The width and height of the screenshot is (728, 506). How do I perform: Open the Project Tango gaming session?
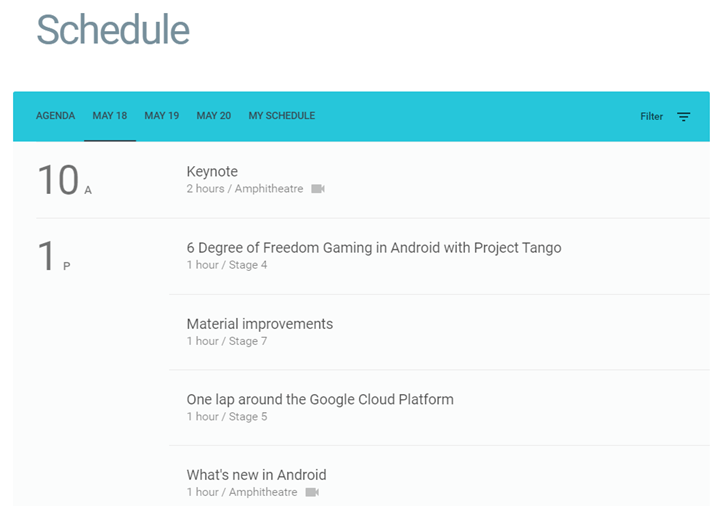pos(374,248)
